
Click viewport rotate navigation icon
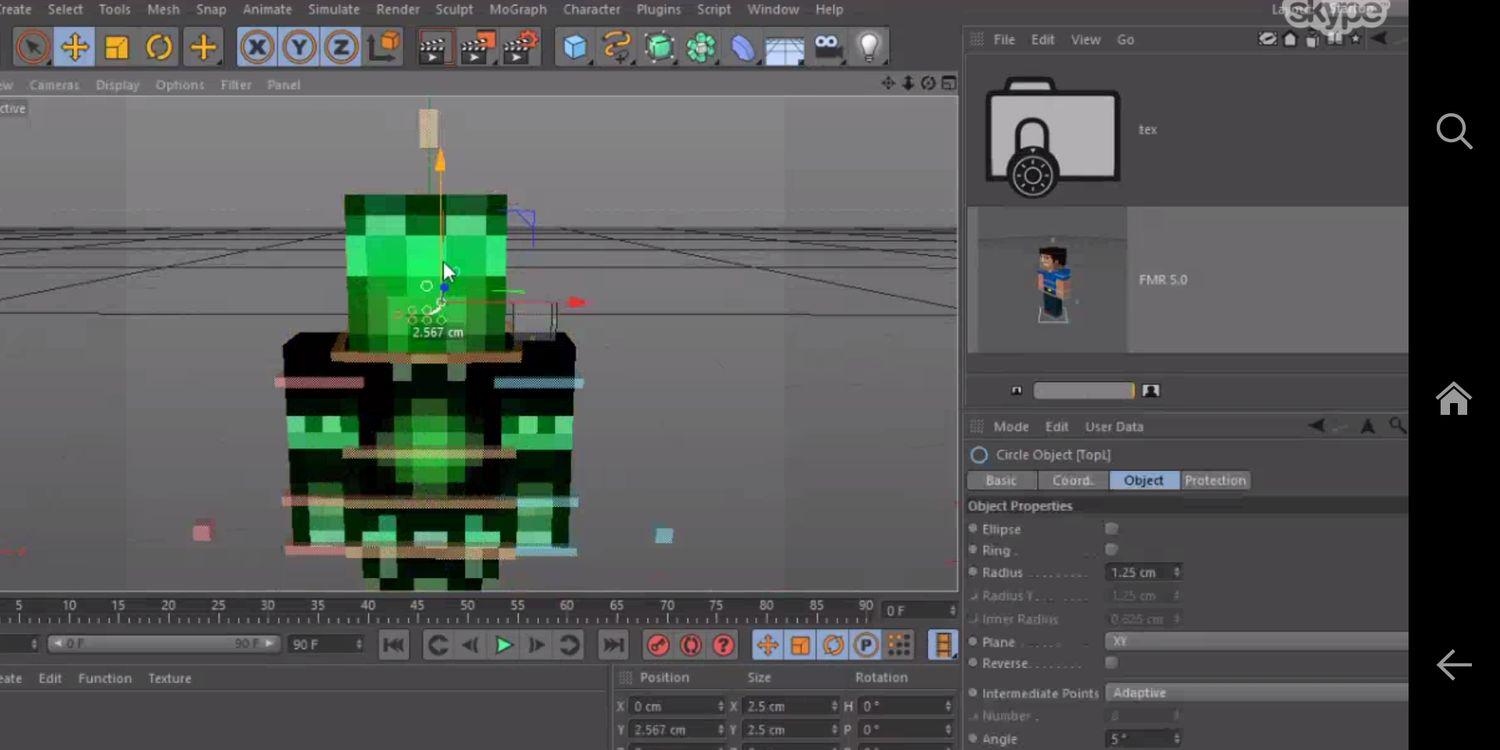[x=928, y=83]
